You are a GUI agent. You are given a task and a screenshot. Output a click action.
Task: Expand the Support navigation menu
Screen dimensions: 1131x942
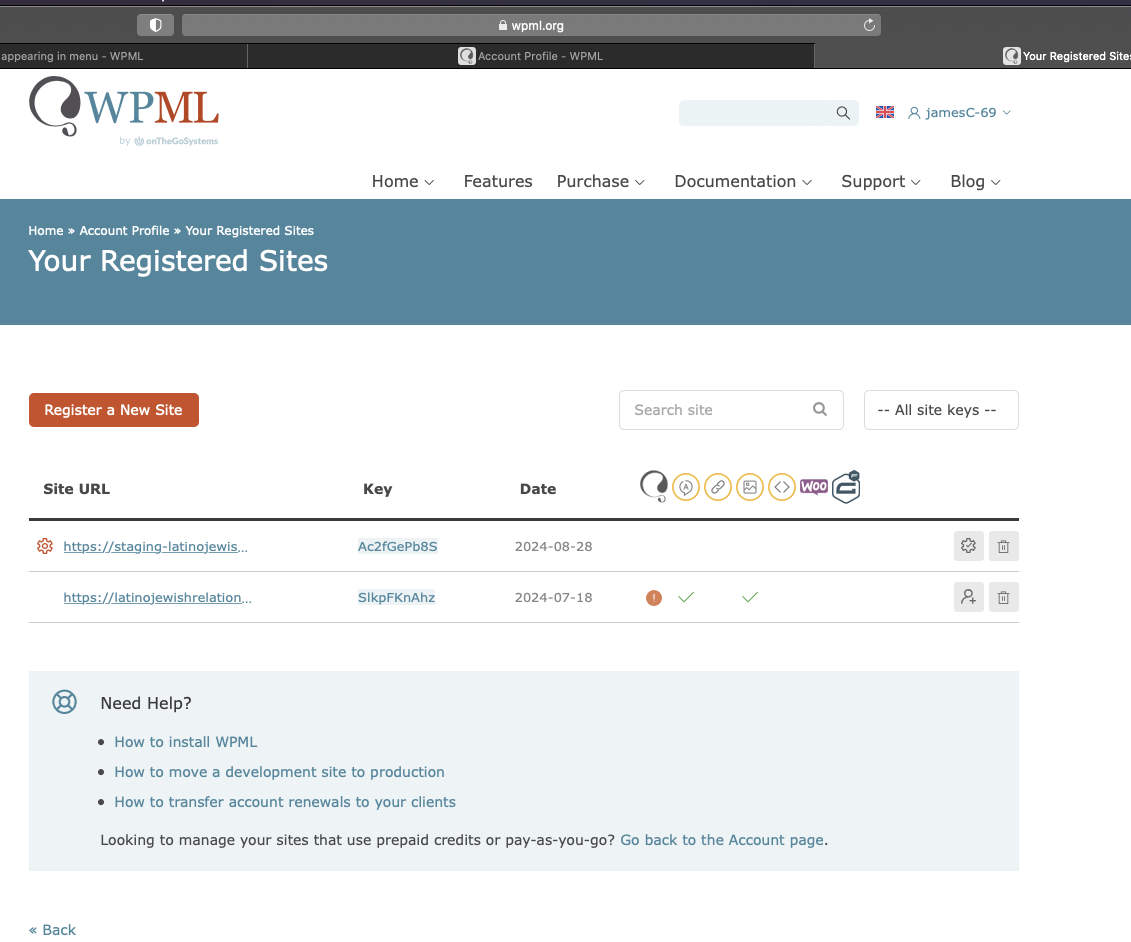tap(881, 181)
